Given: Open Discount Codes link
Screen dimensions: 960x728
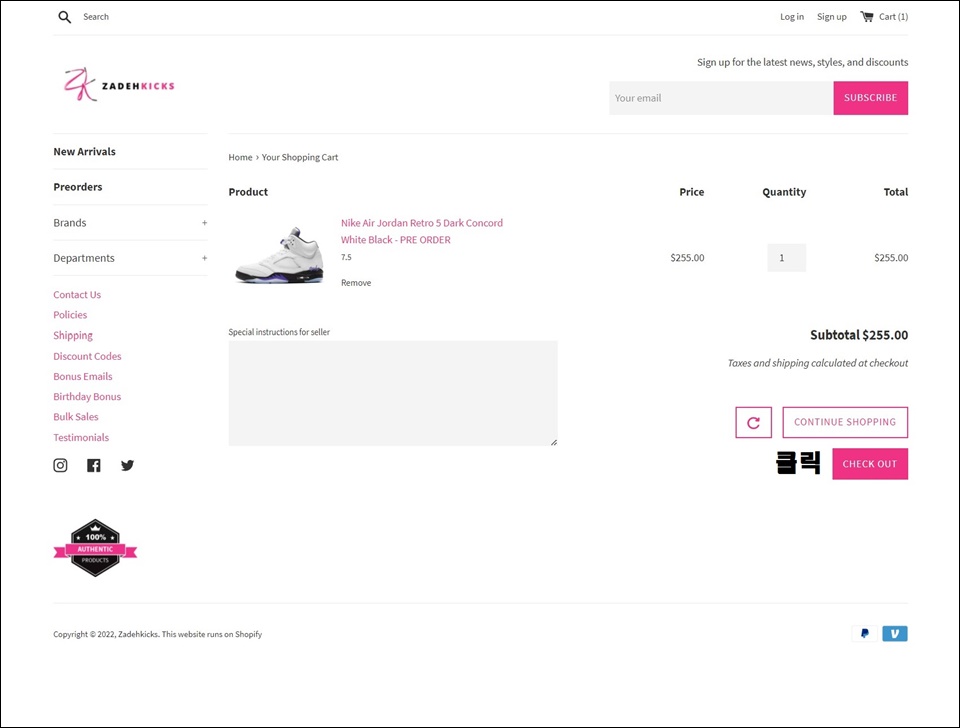Looking at the screenshot, I should pyautogui.click(x=87, y=356).
